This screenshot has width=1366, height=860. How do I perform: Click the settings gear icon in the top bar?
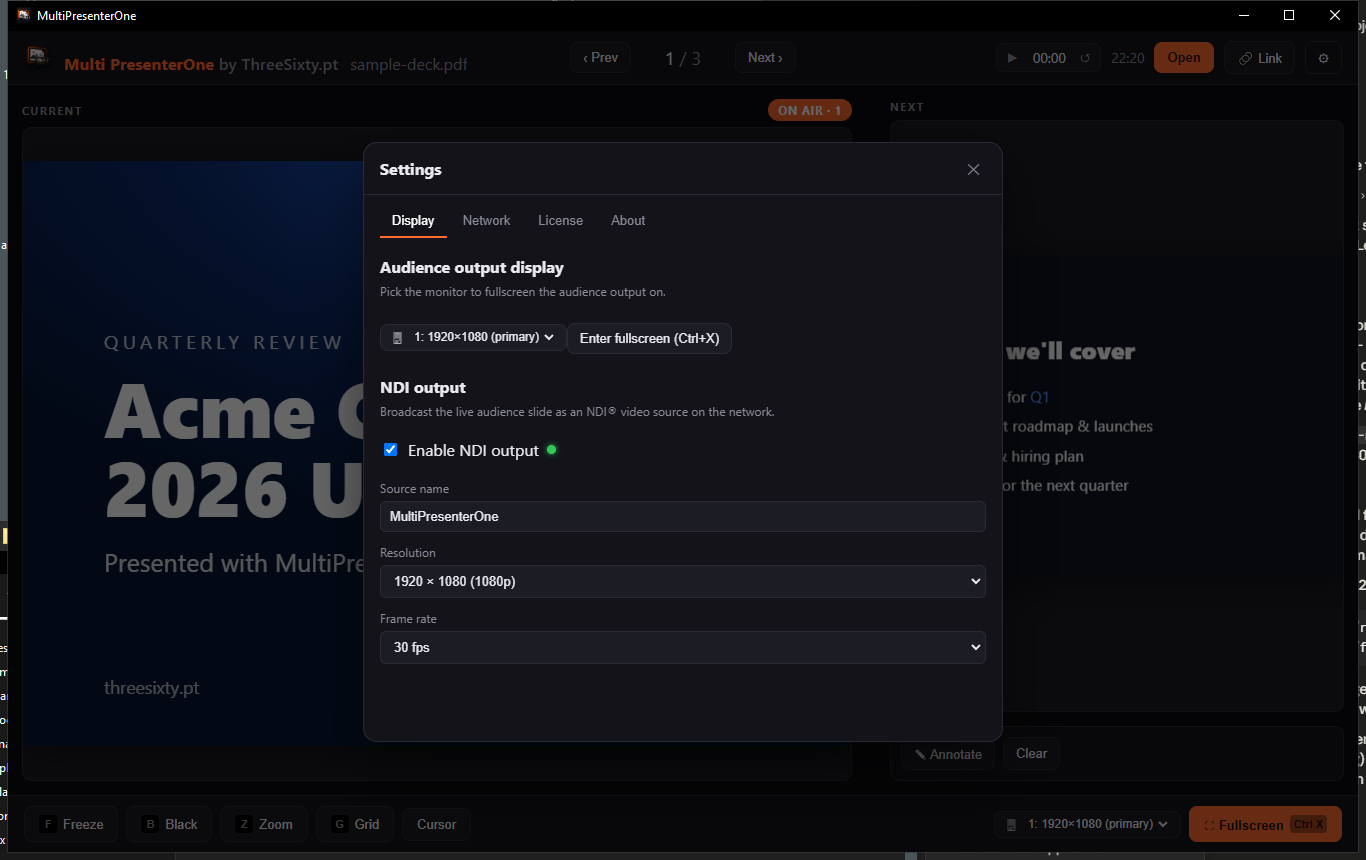(1323, 58)
